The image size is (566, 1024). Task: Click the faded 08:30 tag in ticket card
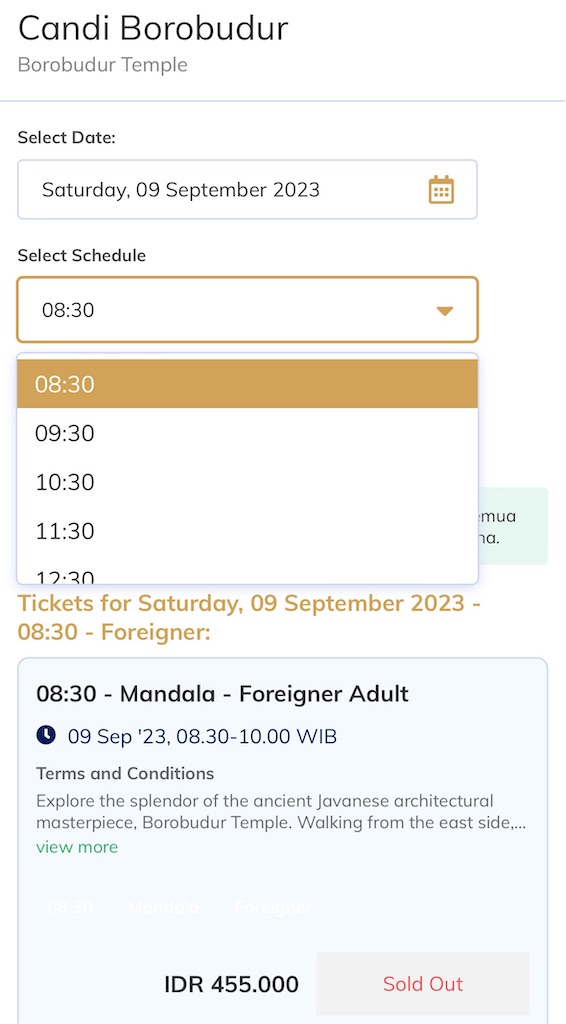(x=70, y=907)
